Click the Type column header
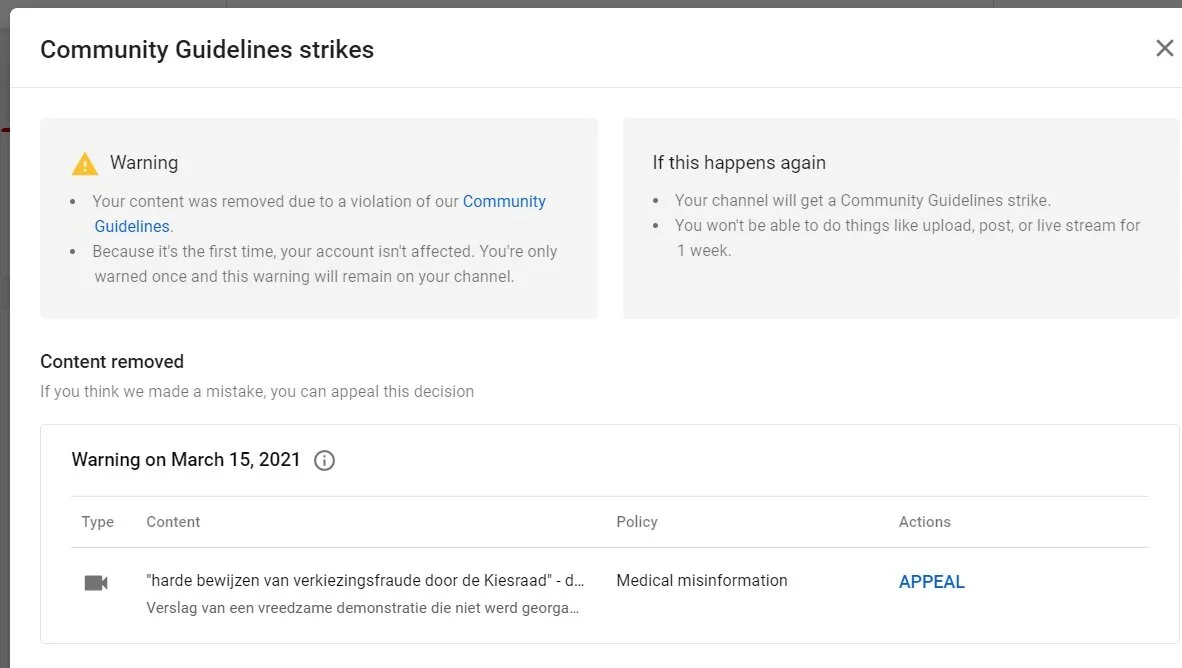The image size is (1182, 668). (98, 522)
